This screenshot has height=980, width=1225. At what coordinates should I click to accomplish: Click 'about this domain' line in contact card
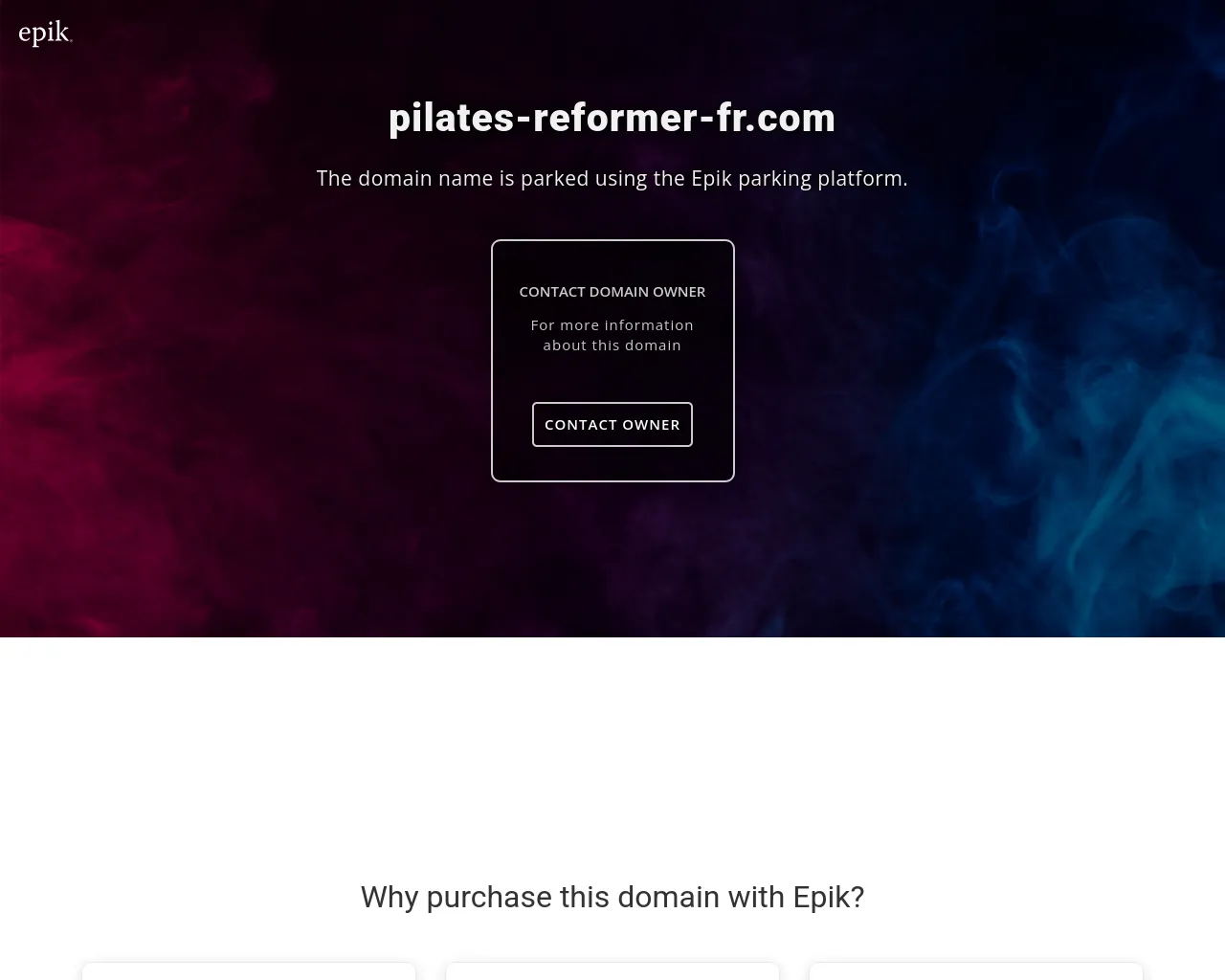(x=612, y=345)
